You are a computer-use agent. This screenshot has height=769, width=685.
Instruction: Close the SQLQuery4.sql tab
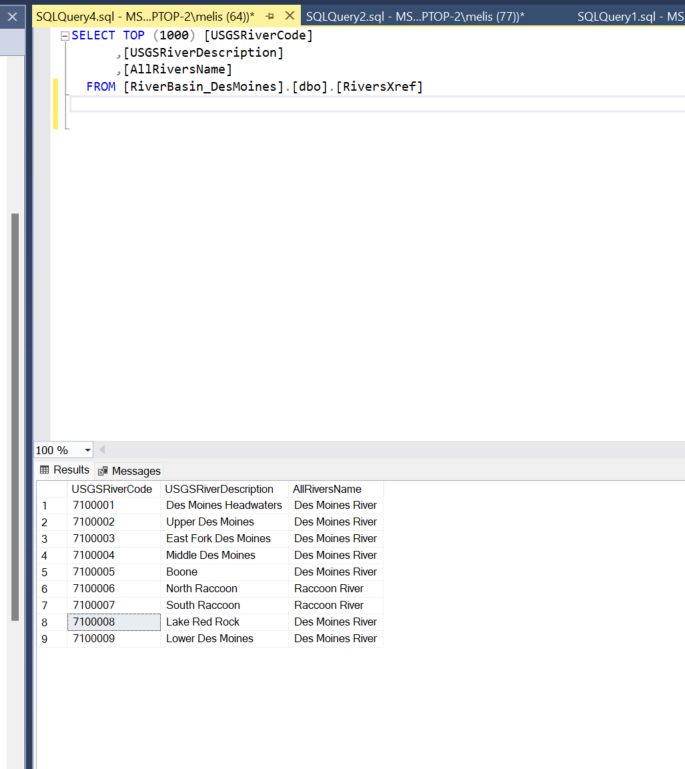290,16
